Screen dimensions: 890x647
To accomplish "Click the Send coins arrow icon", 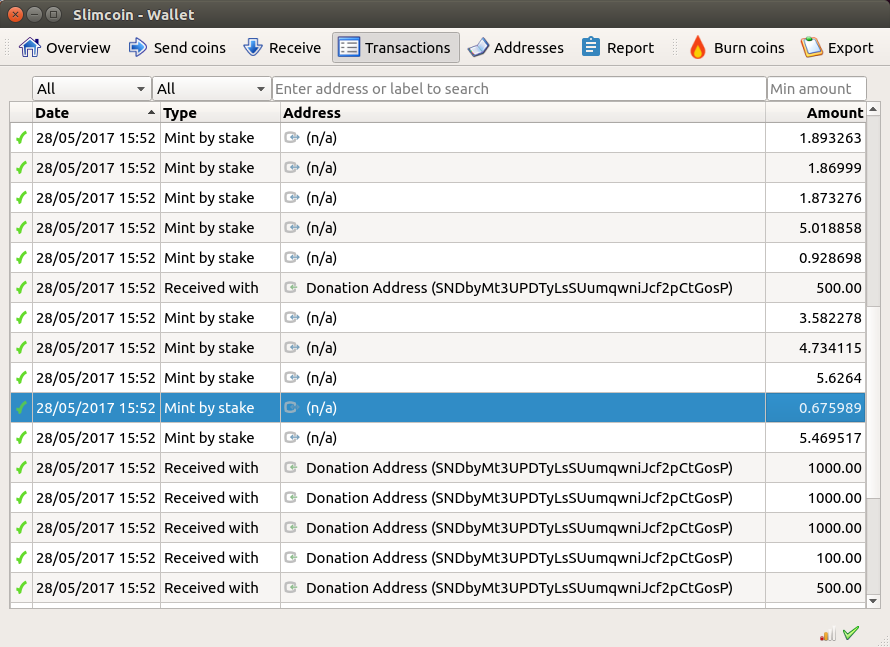I will [x=137, y=47].
